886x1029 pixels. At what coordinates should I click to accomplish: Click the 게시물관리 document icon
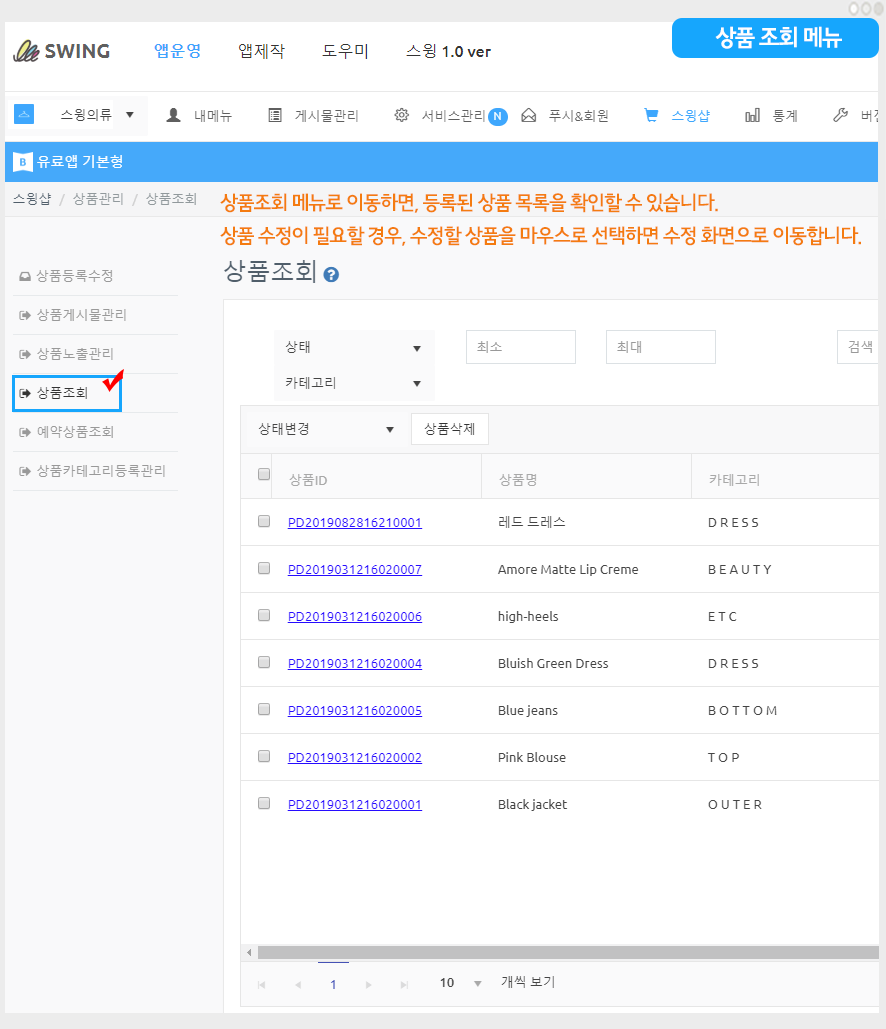(x=275, y=115)
